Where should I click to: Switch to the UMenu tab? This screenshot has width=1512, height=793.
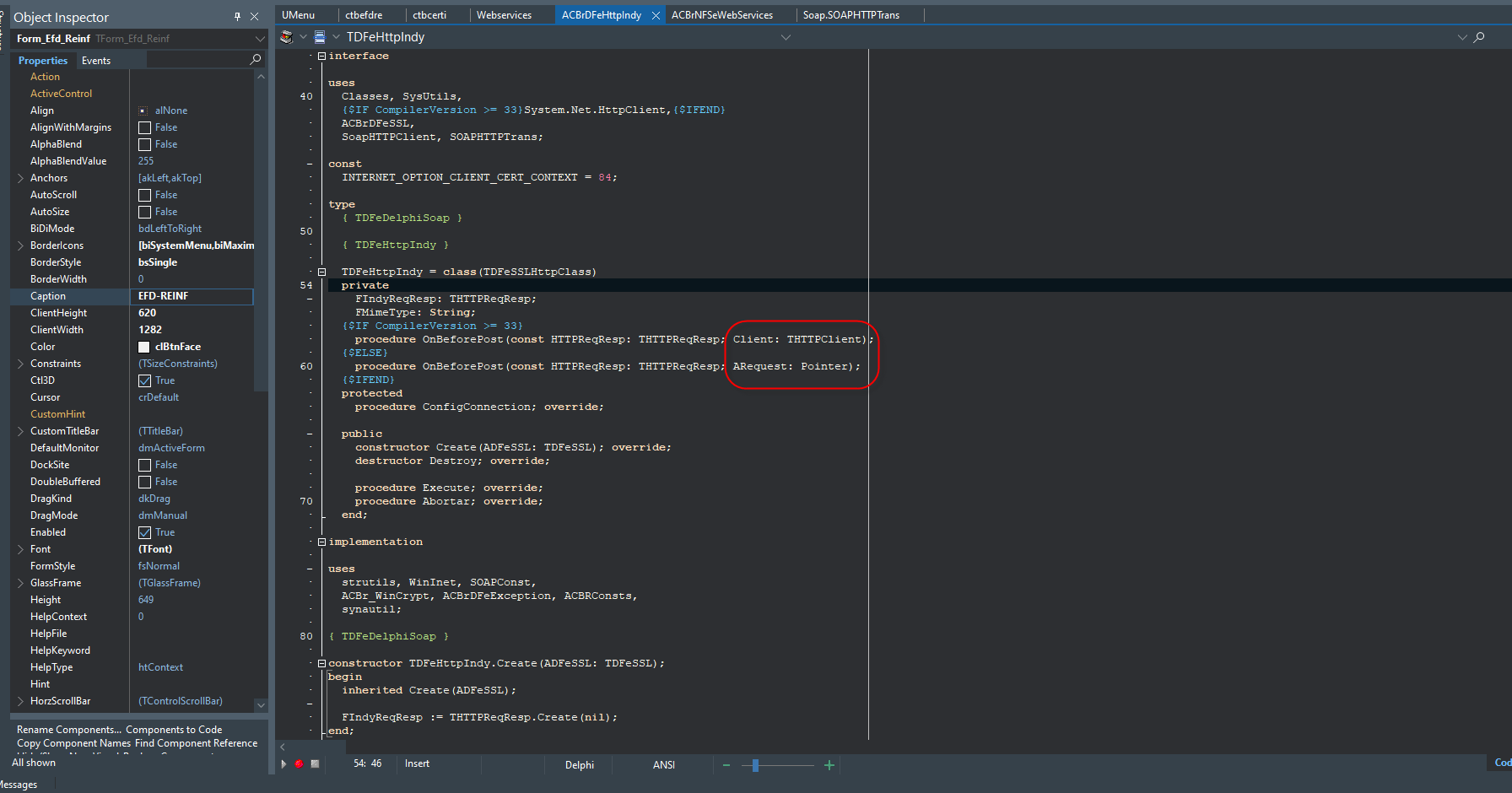299,15
